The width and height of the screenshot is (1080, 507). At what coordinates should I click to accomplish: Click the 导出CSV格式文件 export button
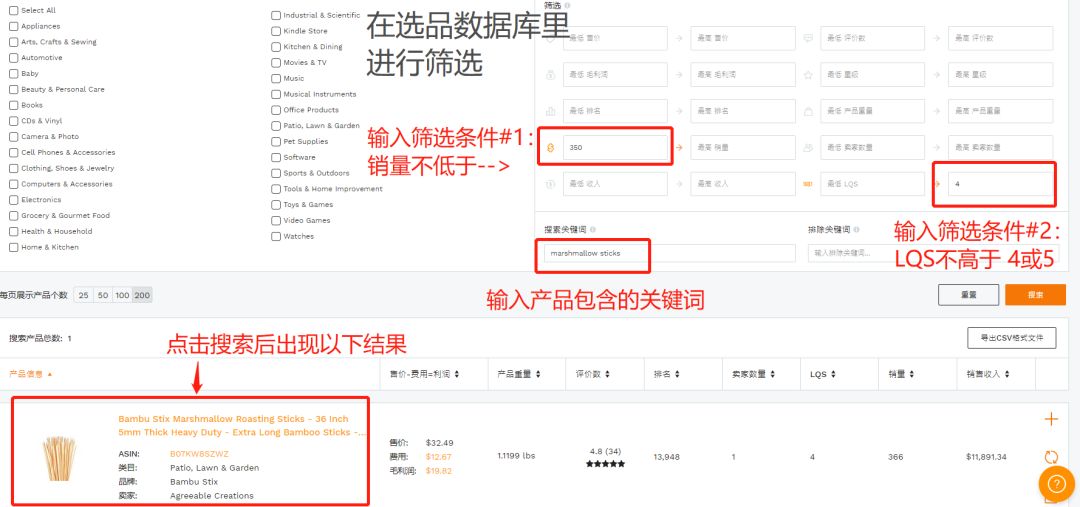(1011, 338)
